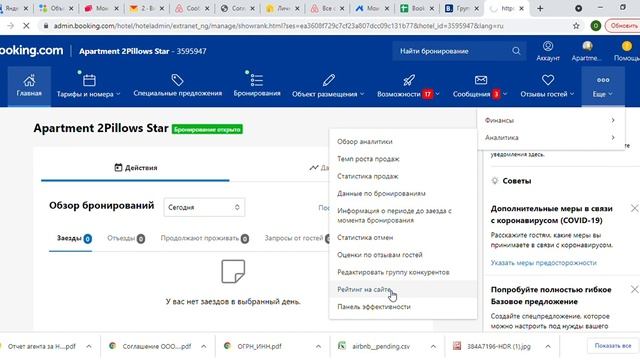Open ОГРН_ИНН.pdf download
The image size is (640, 360).
click(x=255, y=346)
